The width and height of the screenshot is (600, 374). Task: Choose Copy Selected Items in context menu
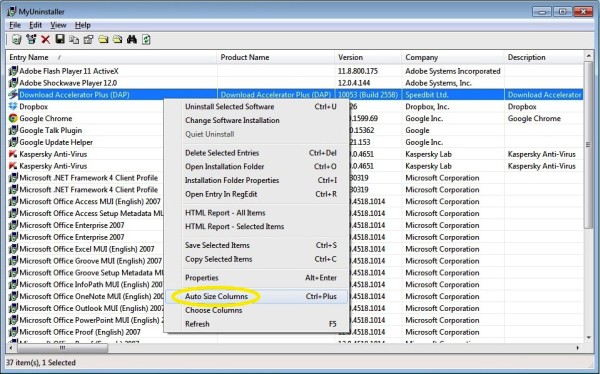coord(257,259)
